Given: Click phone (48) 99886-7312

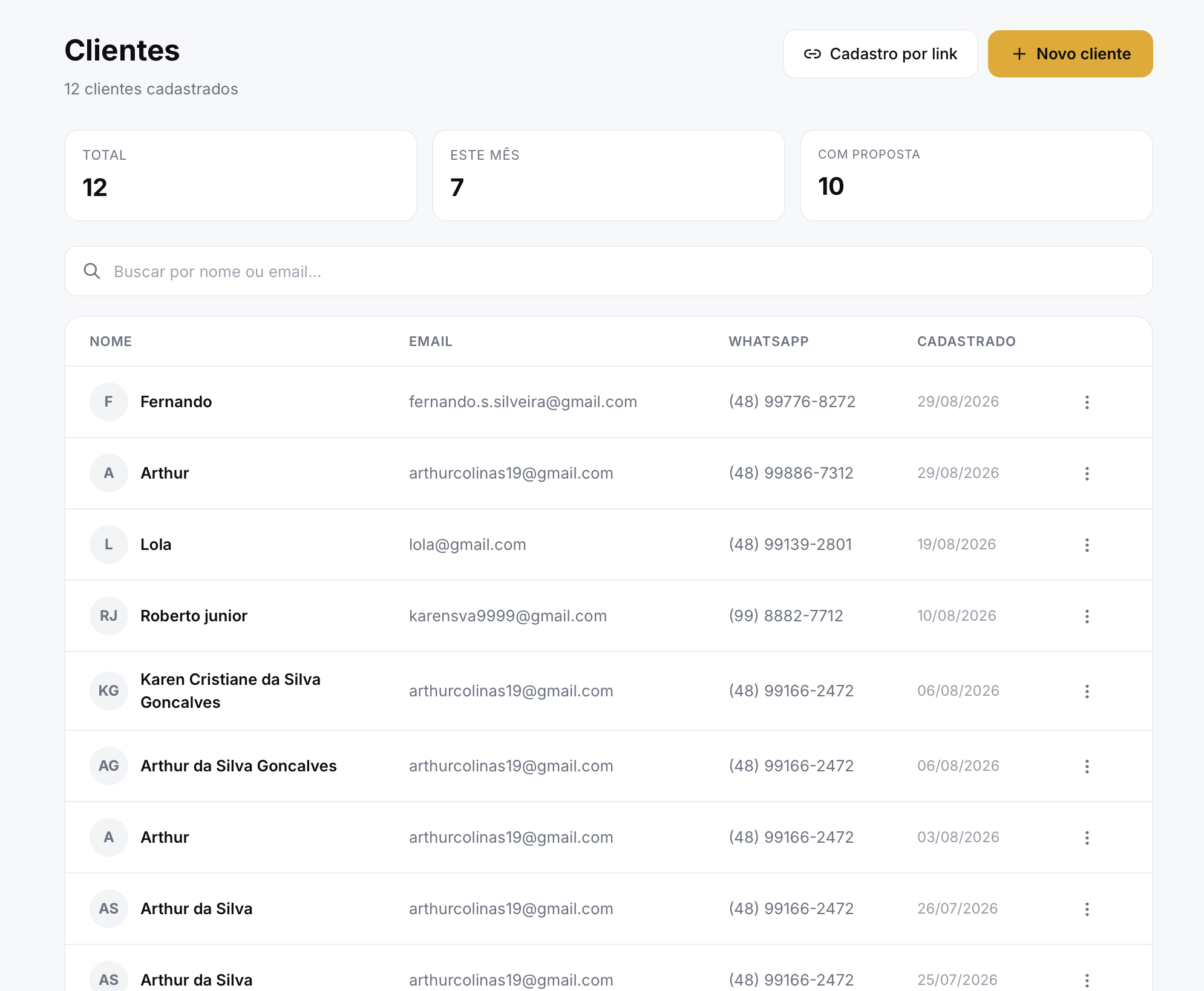Looking at the screenshot, I should [x=791, y=473].
